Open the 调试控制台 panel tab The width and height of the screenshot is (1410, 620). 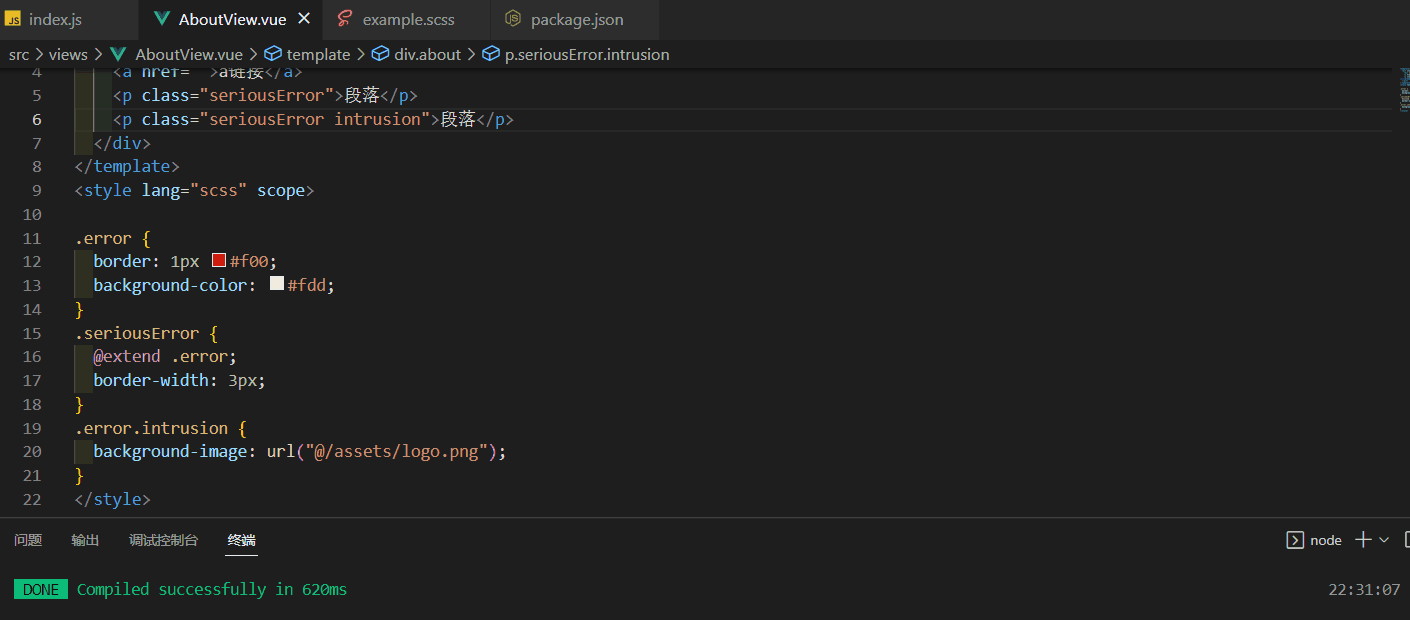coord(164,540)
